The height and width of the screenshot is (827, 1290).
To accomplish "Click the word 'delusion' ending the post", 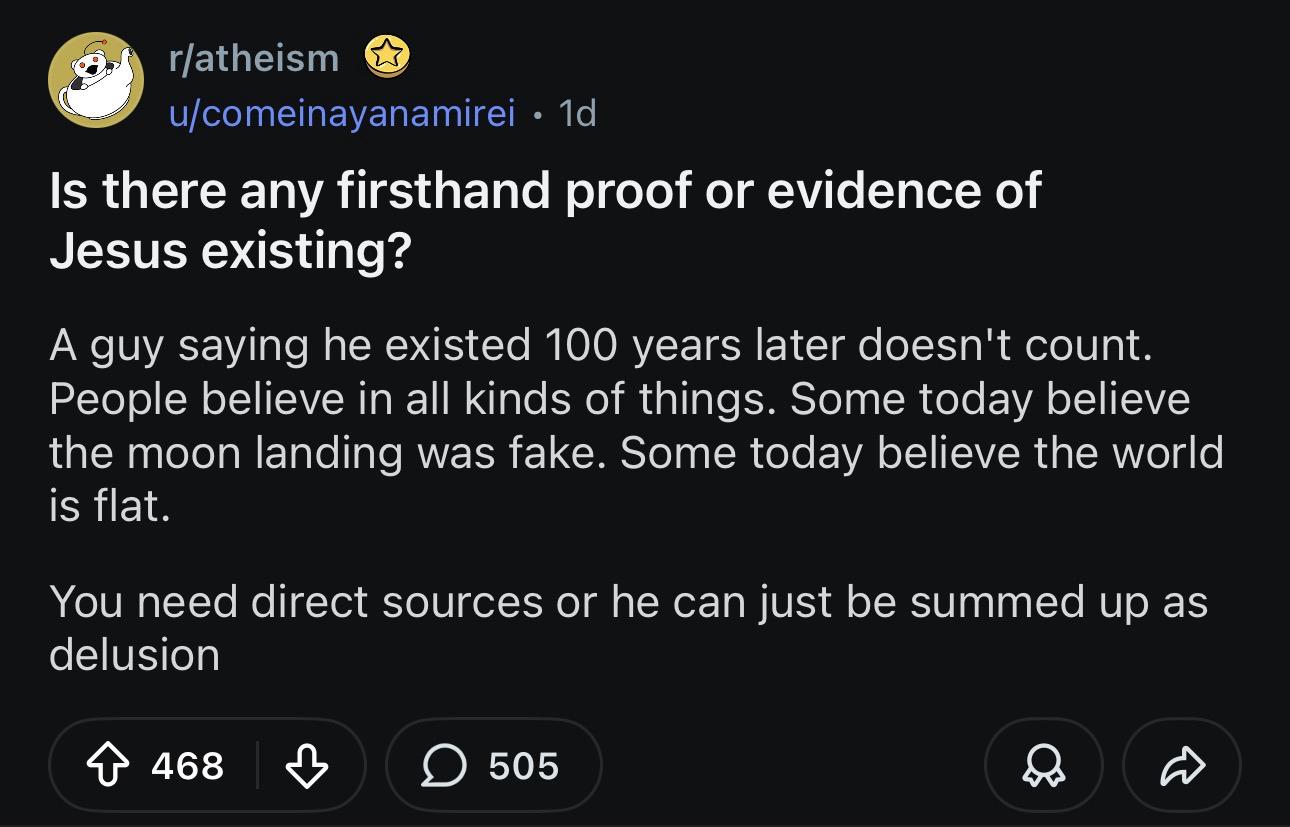I will (x=134, y=655).
